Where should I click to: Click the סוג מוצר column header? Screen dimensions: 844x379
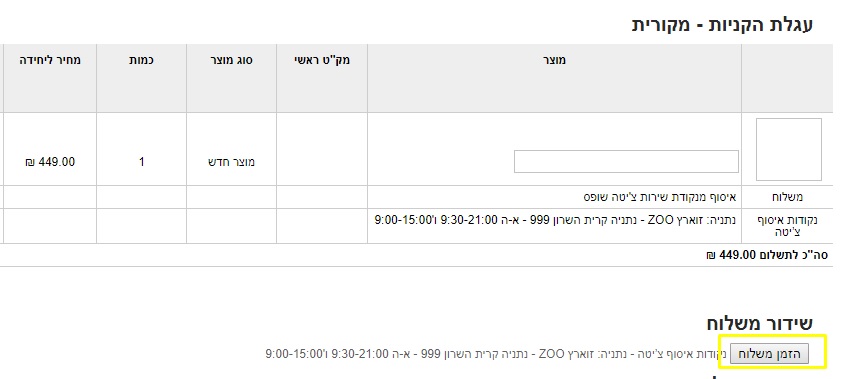click(x=231, y=60)
